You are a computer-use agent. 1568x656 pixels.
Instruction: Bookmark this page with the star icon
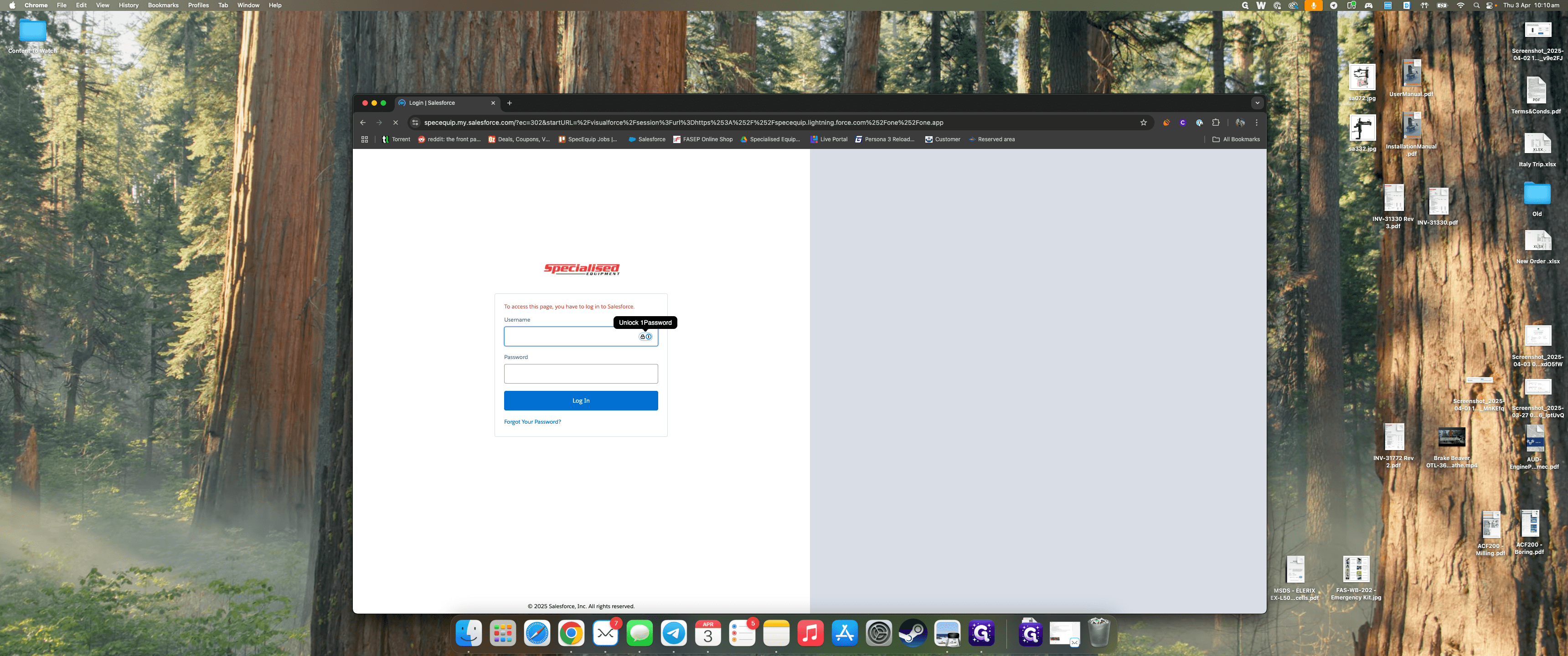point(1143,122)
